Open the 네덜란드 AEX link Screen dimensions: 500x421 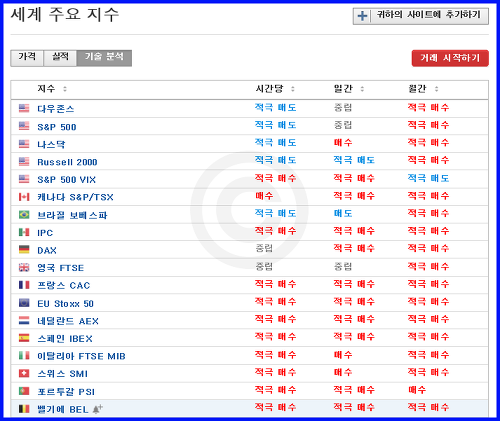[68, 321]
